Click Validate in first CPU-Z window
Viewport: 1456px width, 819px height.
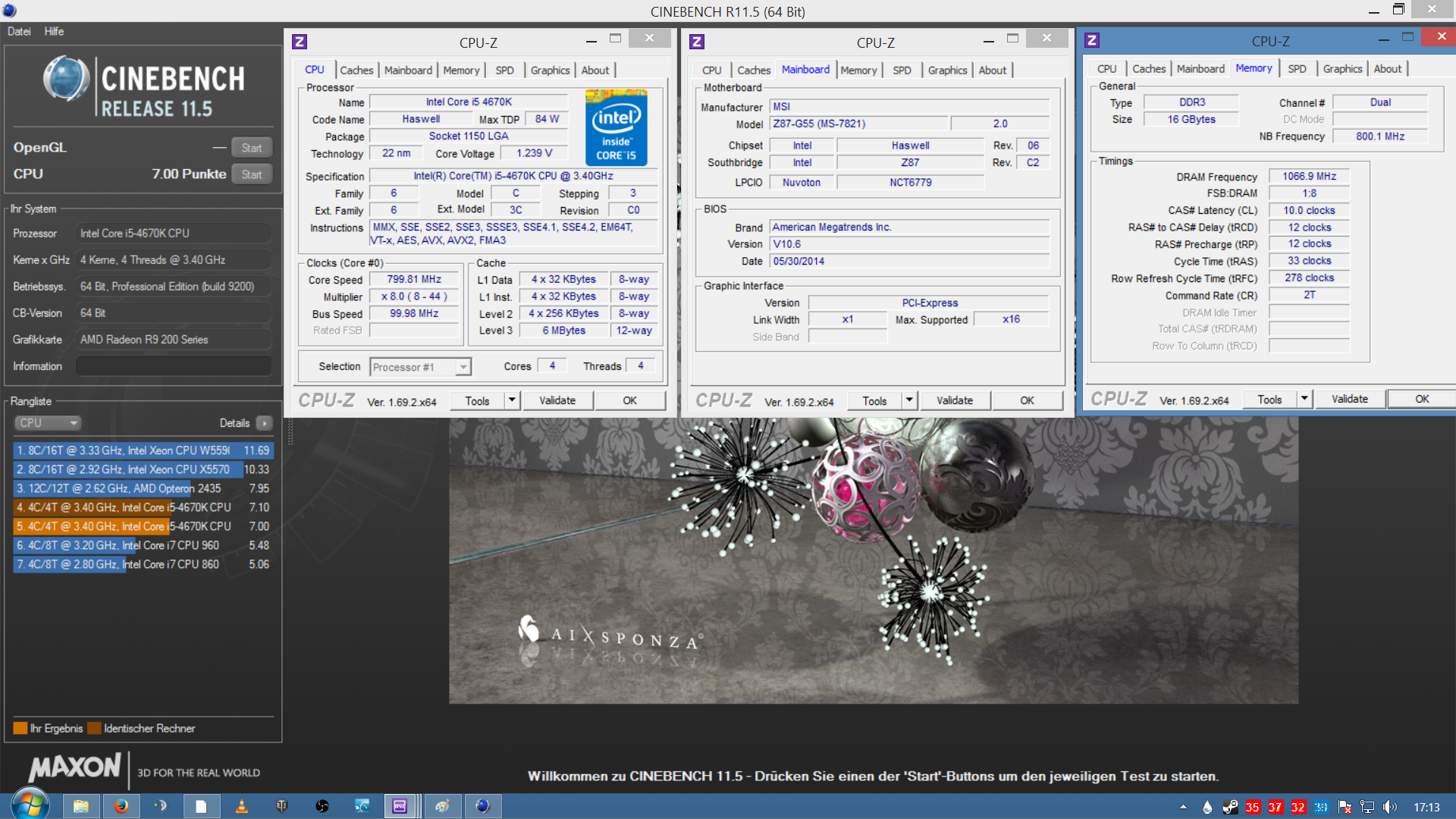[x=557, y=400]
